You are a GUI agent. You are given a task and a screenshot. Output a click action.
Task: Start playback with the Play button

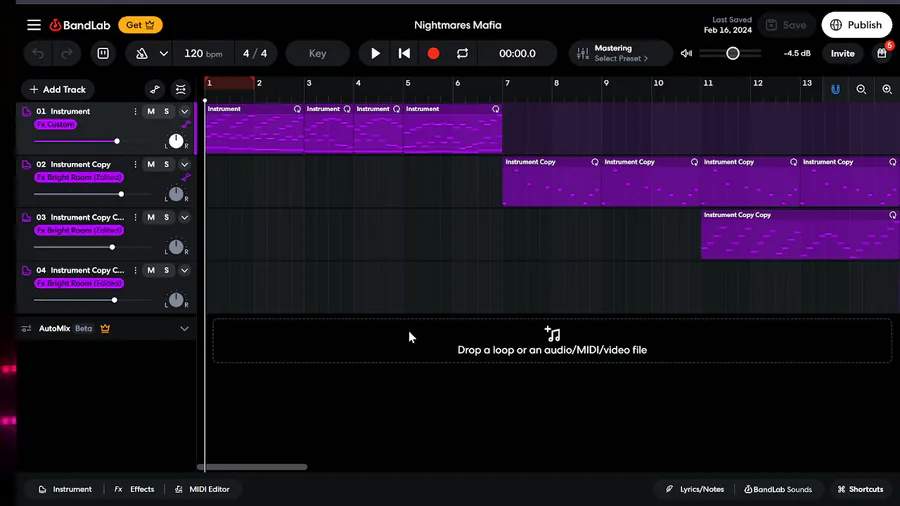(x=375, y=53)
